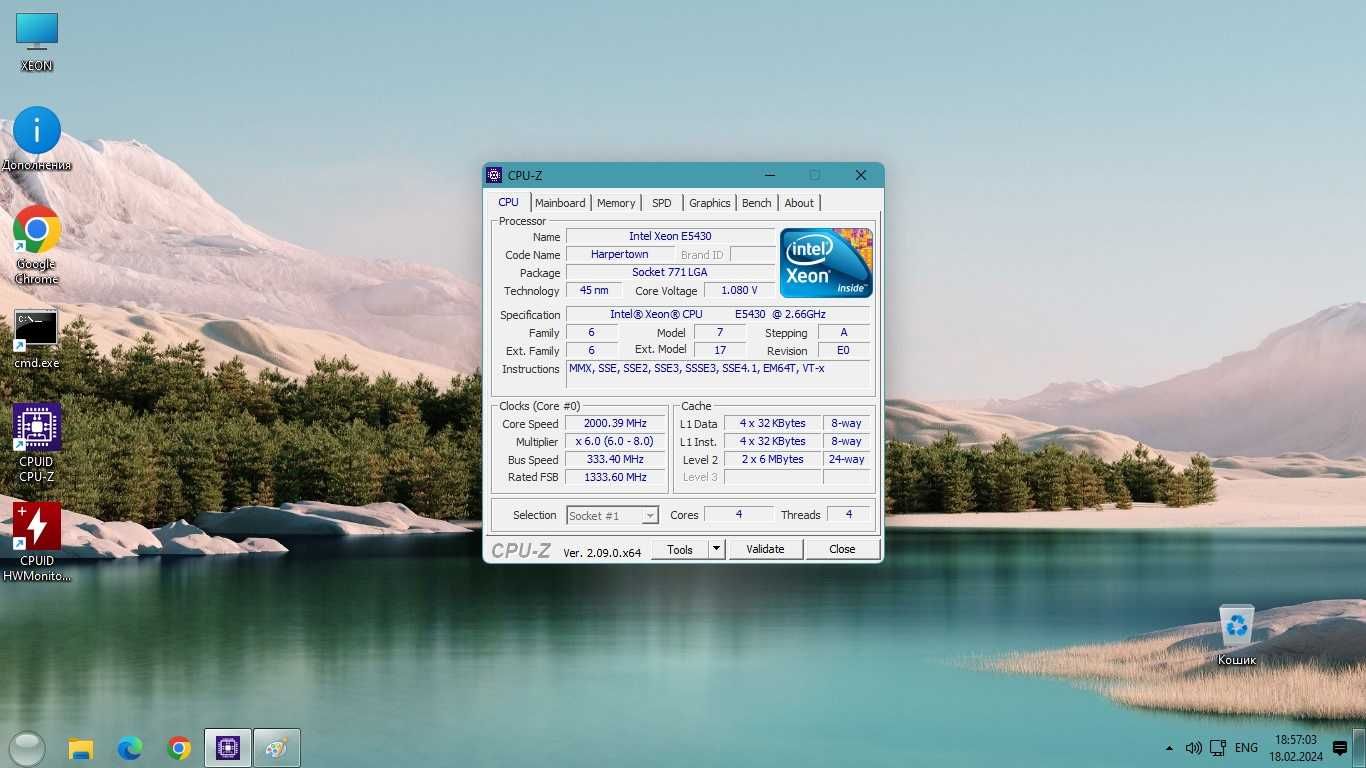This screenshot has width=1366, height=768.
Task: Click the empty Brand ID field
Action: [752, 255]
